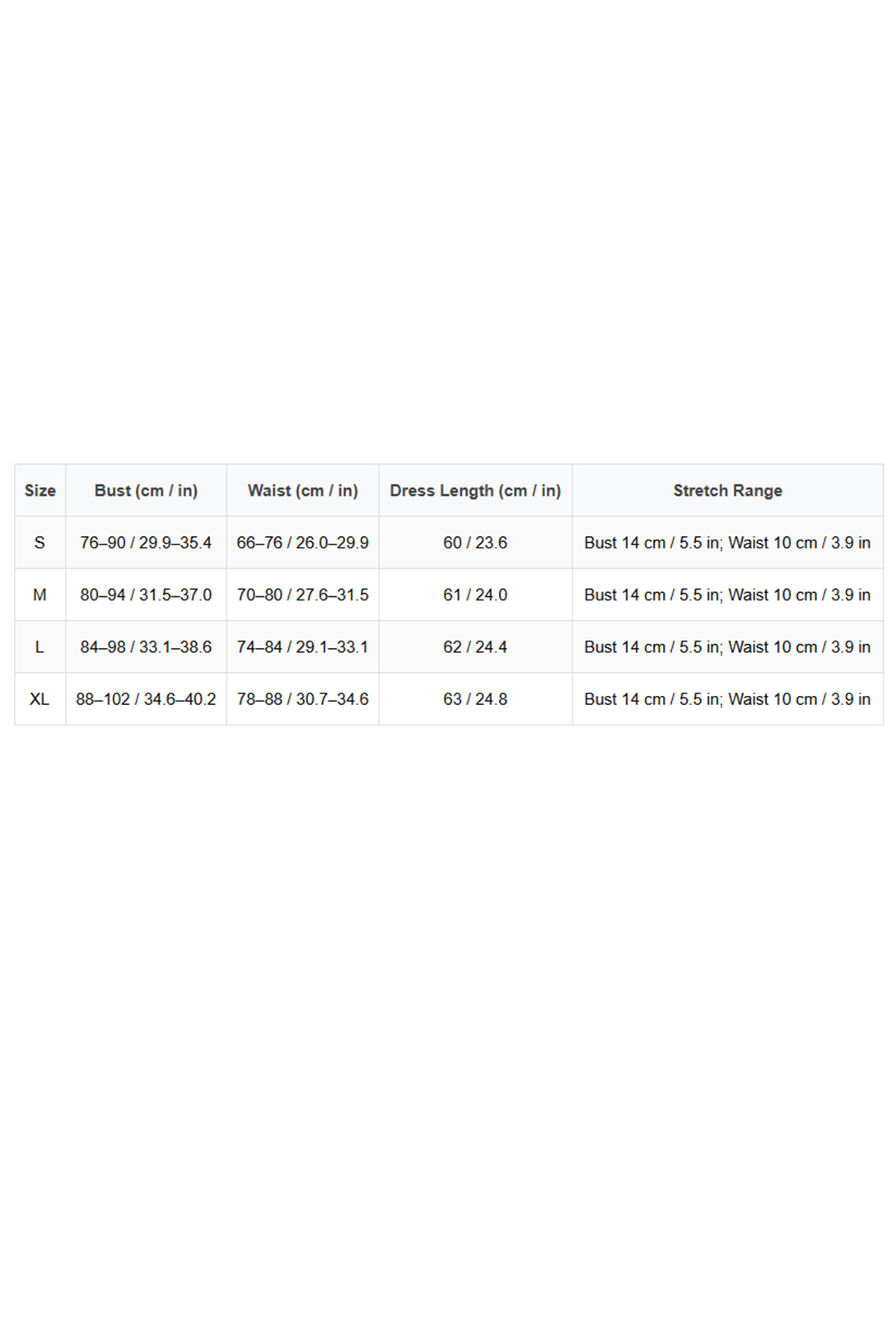
Task: Click the Bust (cm / in) header
Action: click(x=146, y=491)
